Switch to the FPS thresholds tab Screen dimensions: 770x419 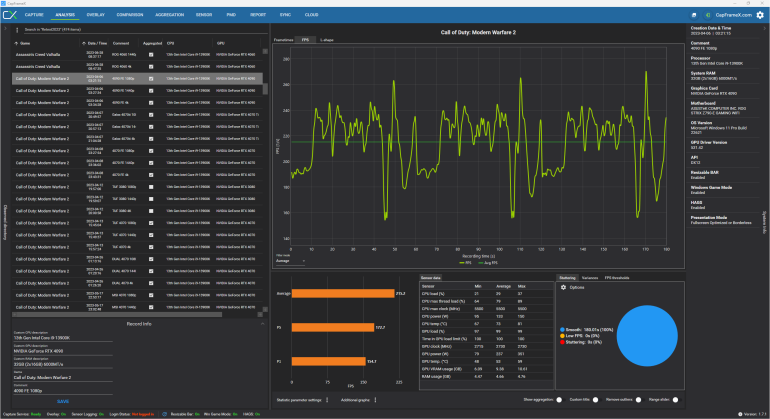[617, 278]
